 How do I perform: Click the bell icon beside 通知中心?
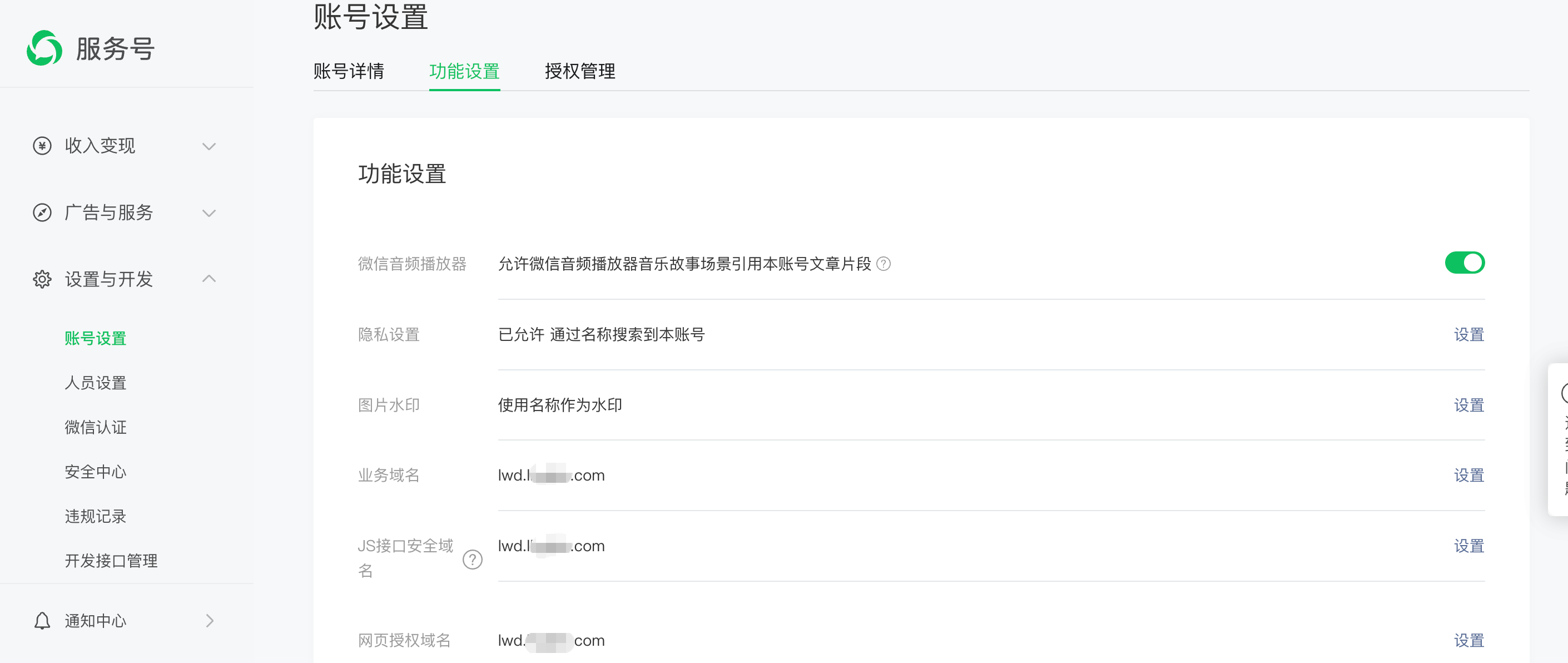tap(42, 620)
